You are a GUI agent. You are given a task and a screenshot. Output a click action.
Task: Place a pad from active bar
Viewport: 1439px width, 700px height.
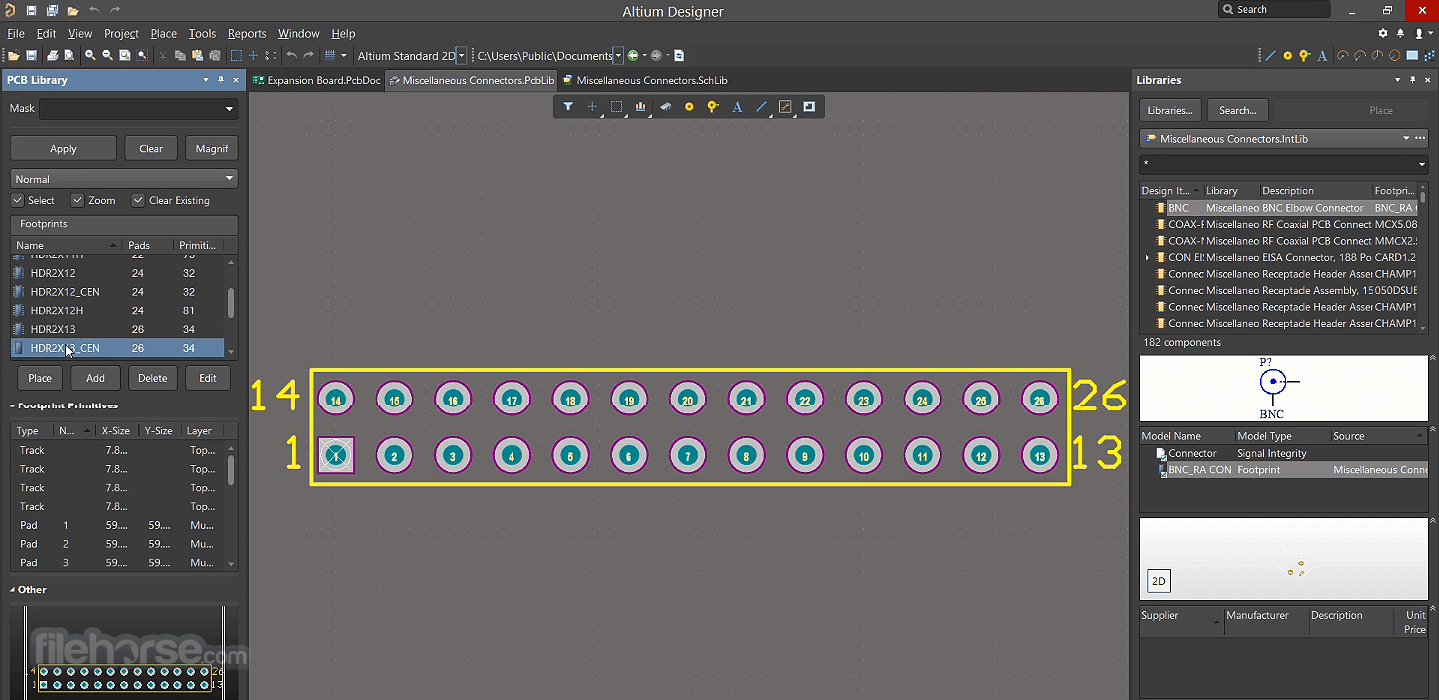click(x=689, y=106)
